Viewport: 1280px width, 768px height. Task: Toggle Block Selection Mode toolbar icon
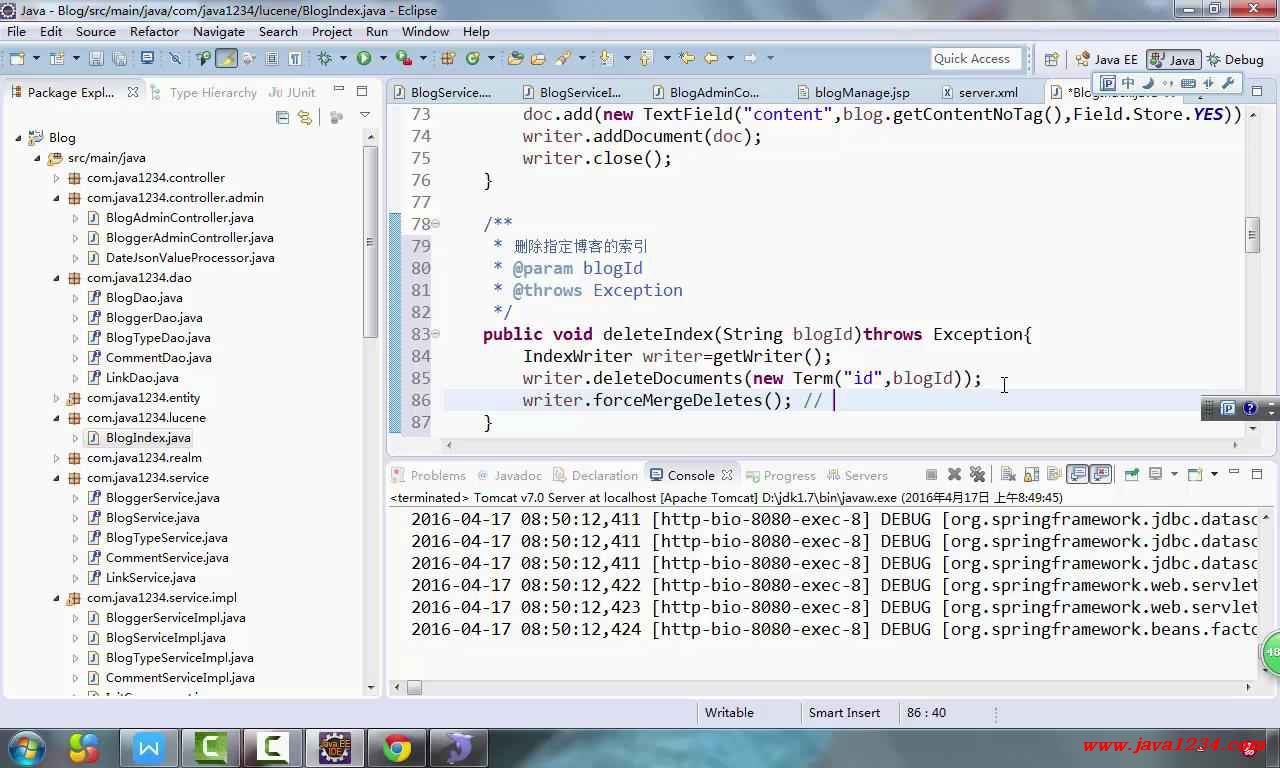point(271,58)
